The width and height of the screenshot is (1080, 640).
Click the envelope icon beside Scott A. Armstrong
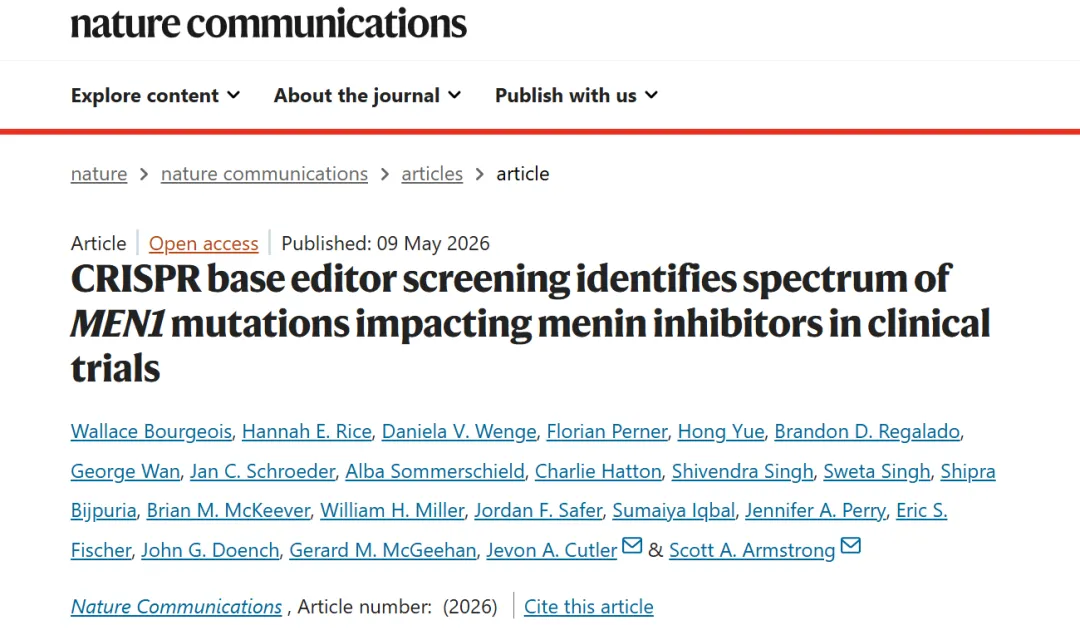[x=851, y=546]
